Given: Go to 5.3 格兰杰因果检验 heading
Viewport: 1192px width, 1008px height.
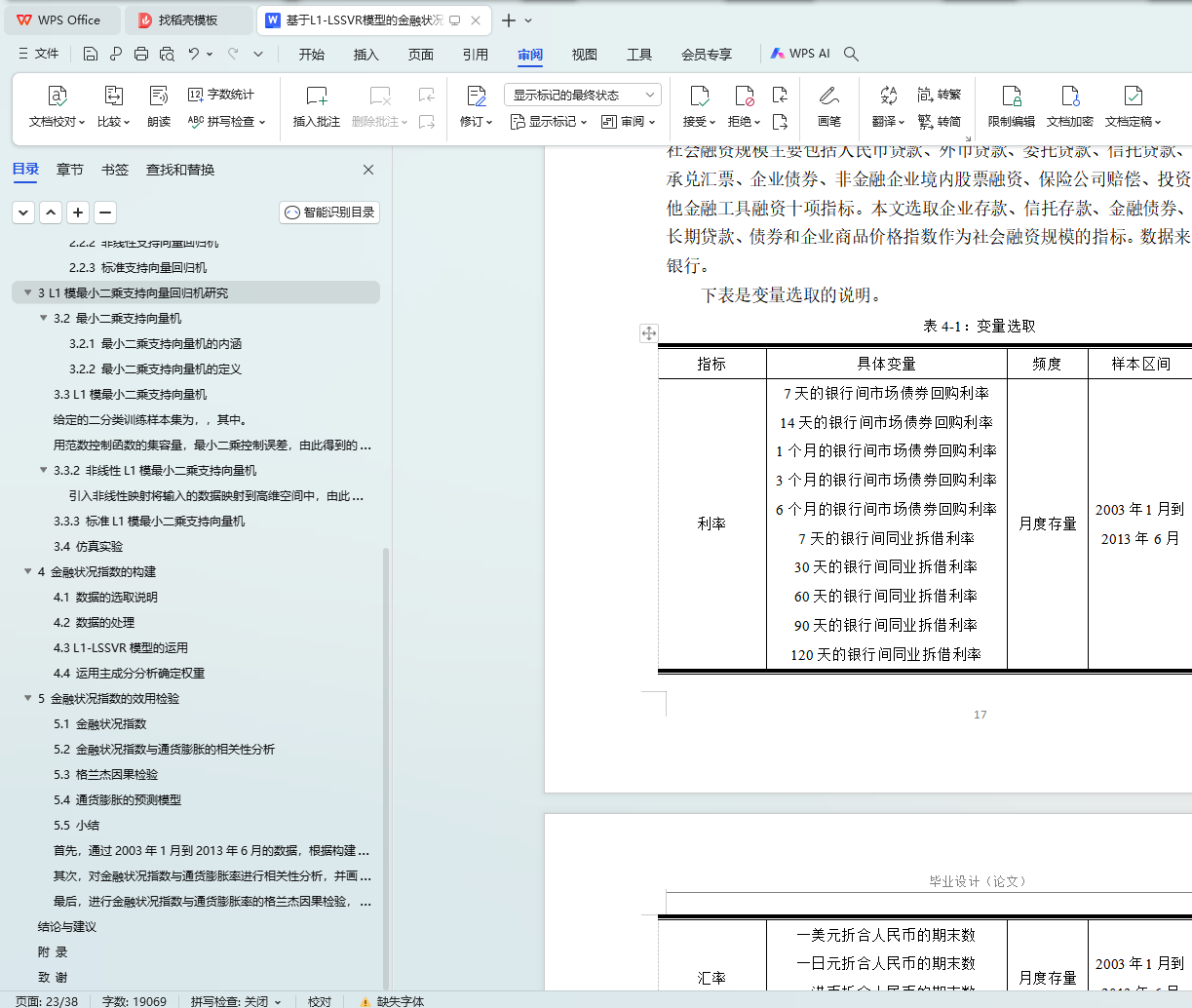Looking at the screenshot, I should point(105,774).
